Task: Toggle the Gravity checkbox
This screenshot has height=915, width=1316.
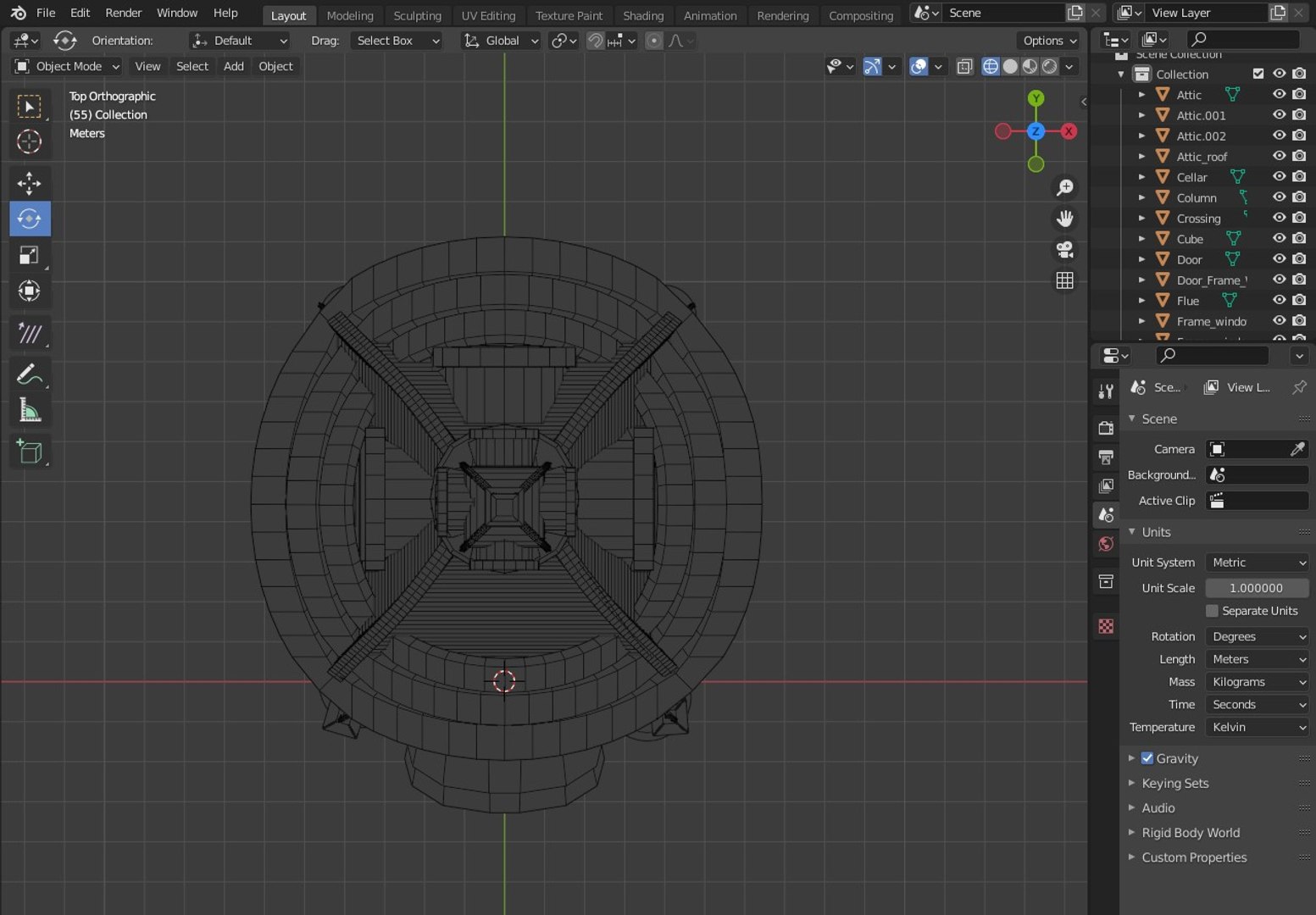Action: pos(1147,758)
